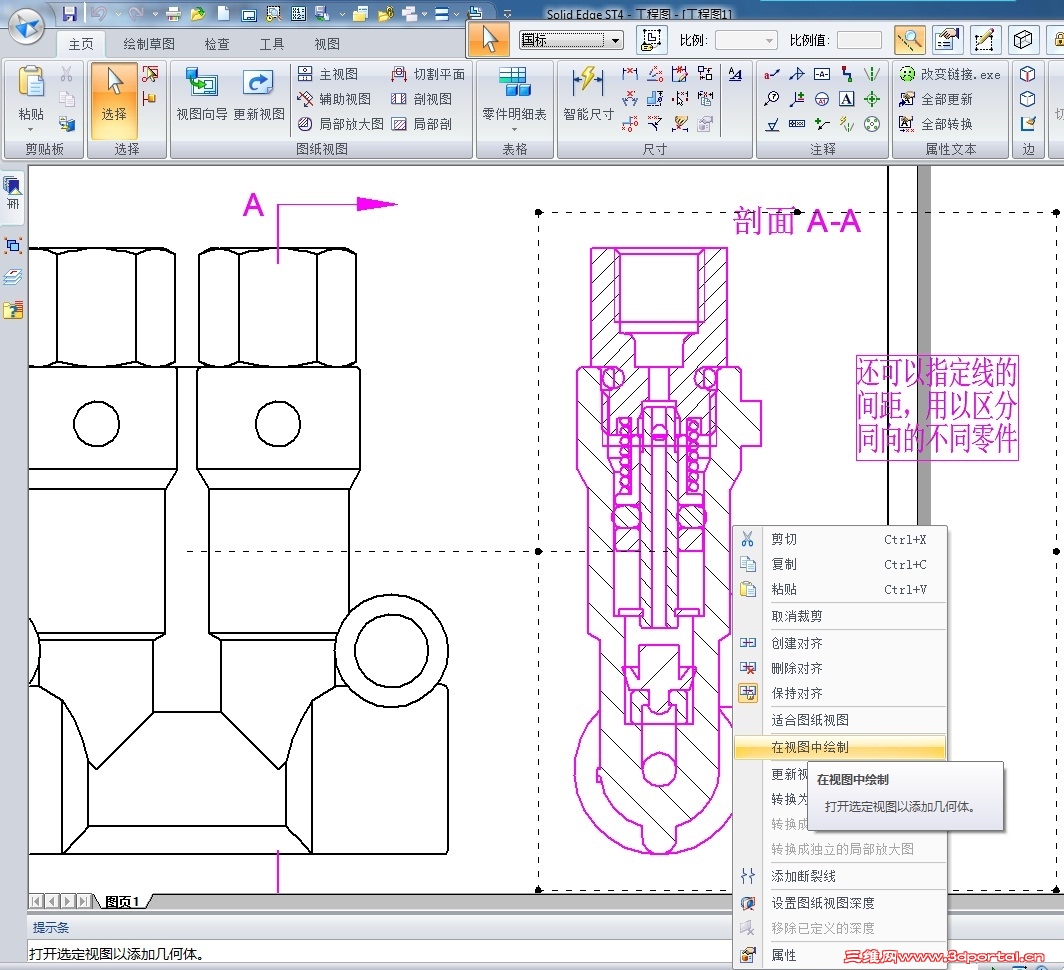This screenshot has width=1064, height=970.
Task: Select the 切割平面 cutting plane tool
Action: (428, 74)
